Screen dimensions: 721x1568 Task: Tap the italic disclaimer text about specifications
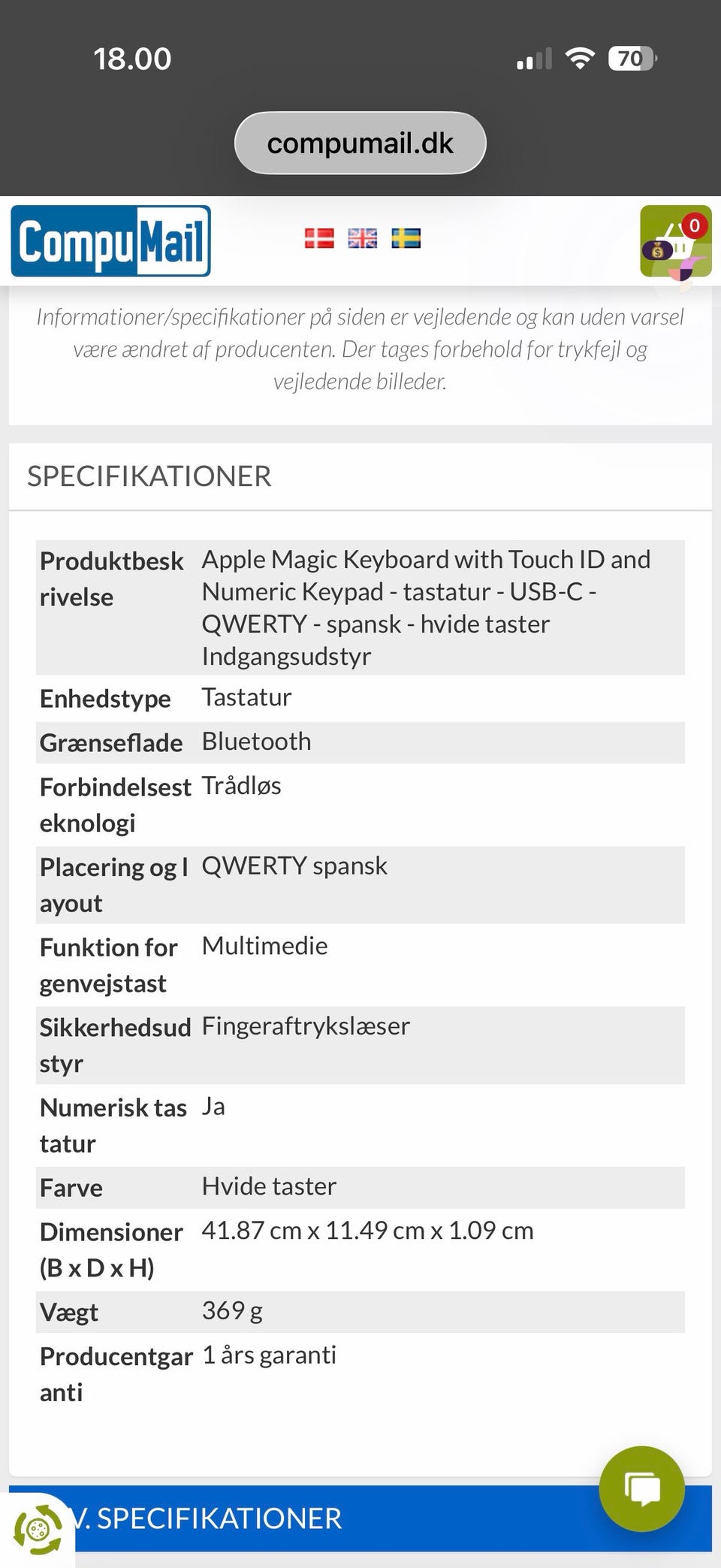[x=360, y=349]
